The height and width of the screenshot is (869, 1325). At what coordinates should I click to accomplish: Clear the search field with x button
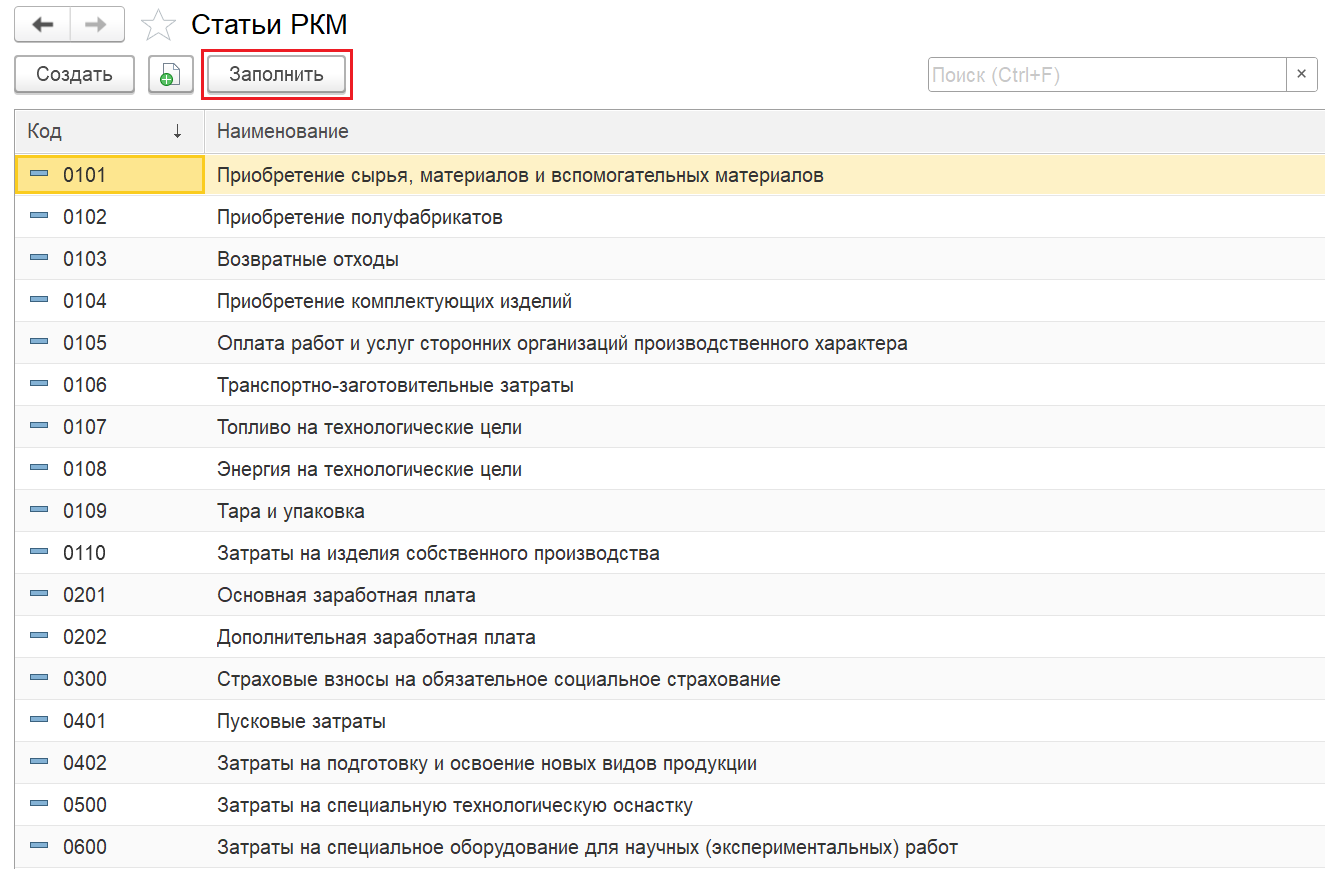(1301, 74)
